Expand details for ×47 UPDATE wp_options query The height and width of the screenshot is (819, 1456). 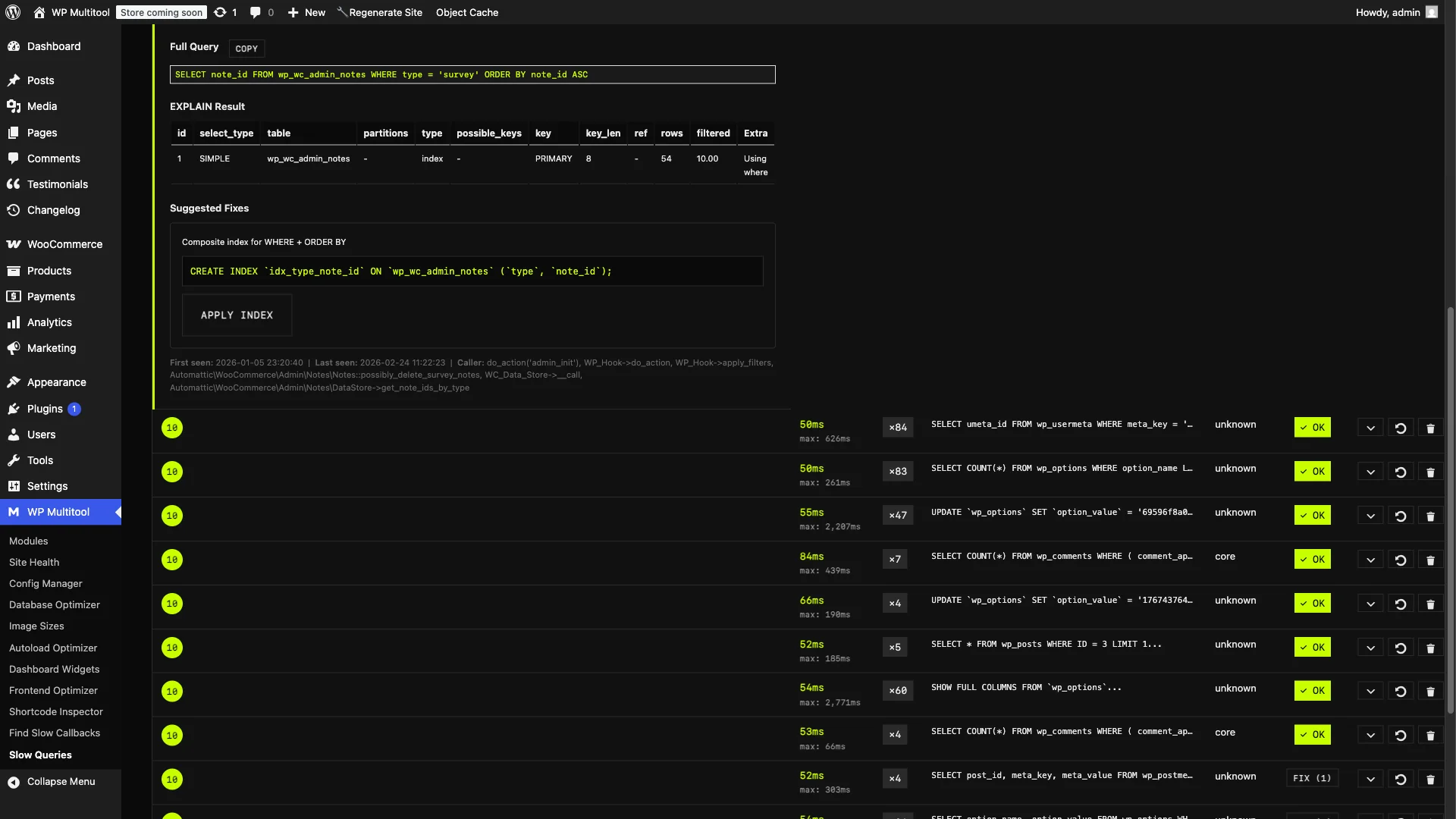point(1370,516)
